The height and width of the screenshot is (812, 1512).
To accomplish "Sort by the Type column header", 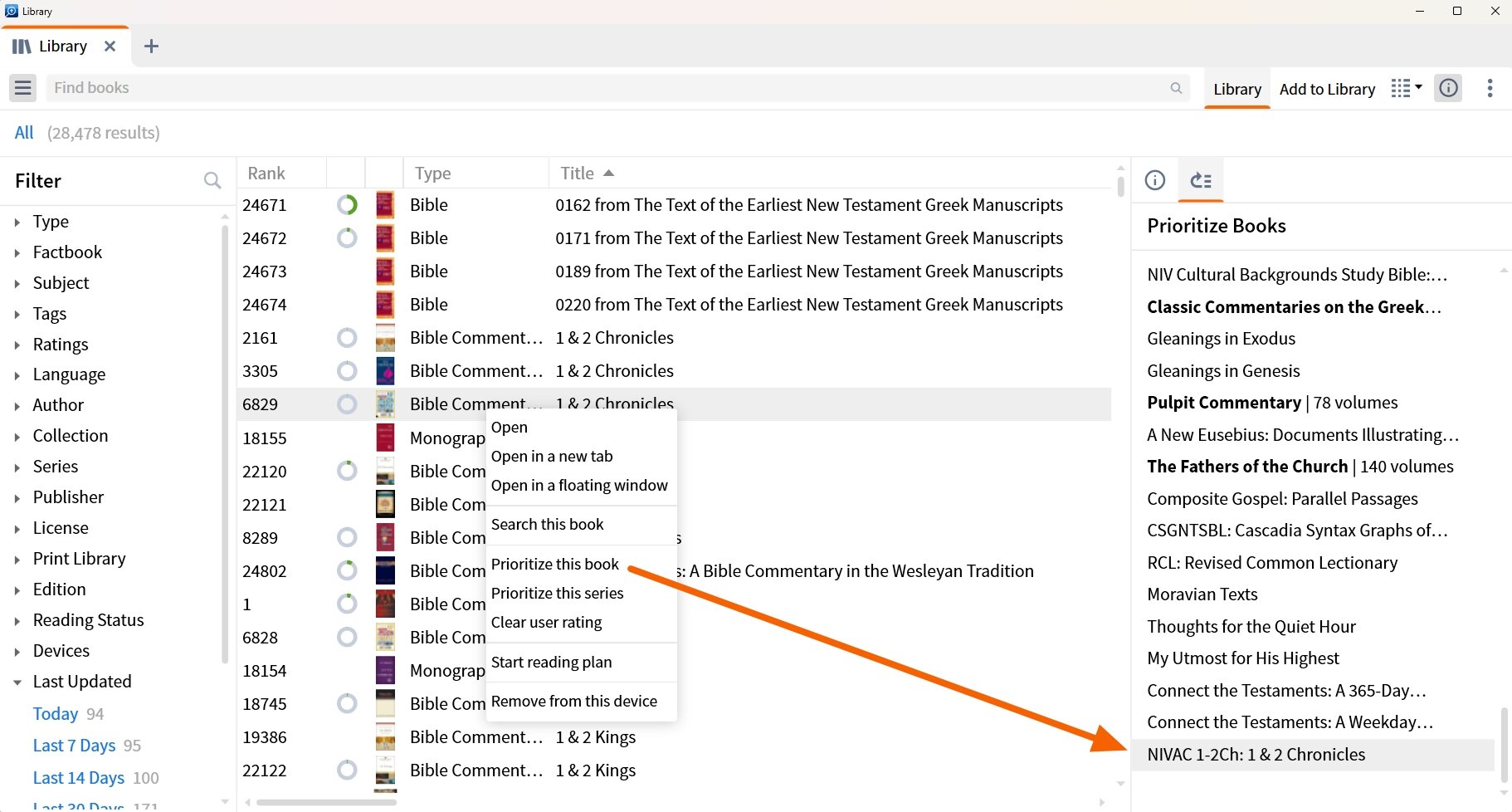I will click(x=433, y=173).
